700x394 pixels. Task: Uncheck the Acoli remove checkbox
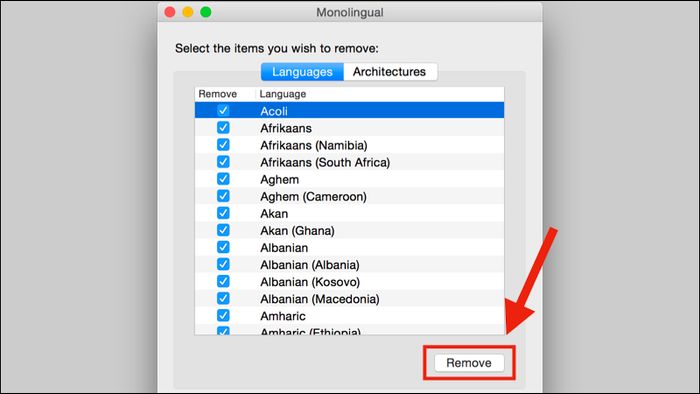point(223,110)
